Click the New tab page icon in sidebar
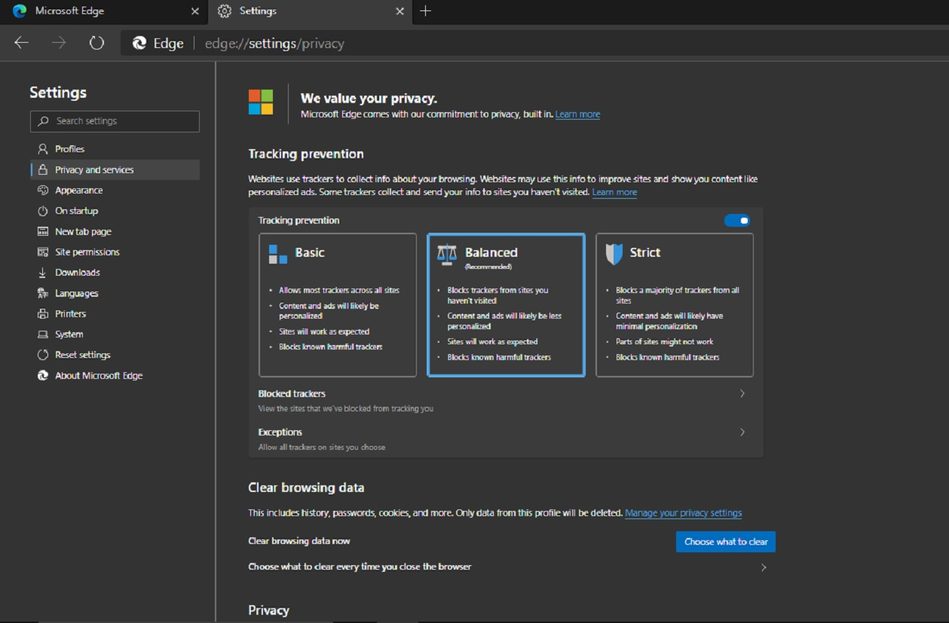Screen dimensions: 949x623 (42, 231)
